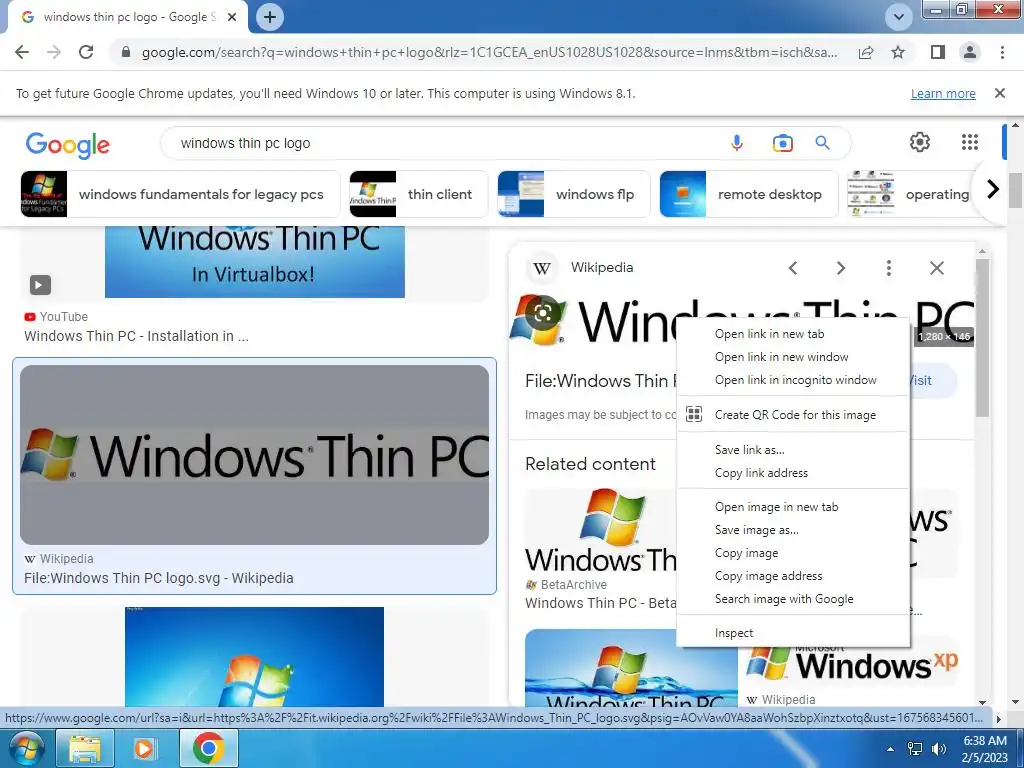
Task: Open the Google apps grid
Action: 970,142
